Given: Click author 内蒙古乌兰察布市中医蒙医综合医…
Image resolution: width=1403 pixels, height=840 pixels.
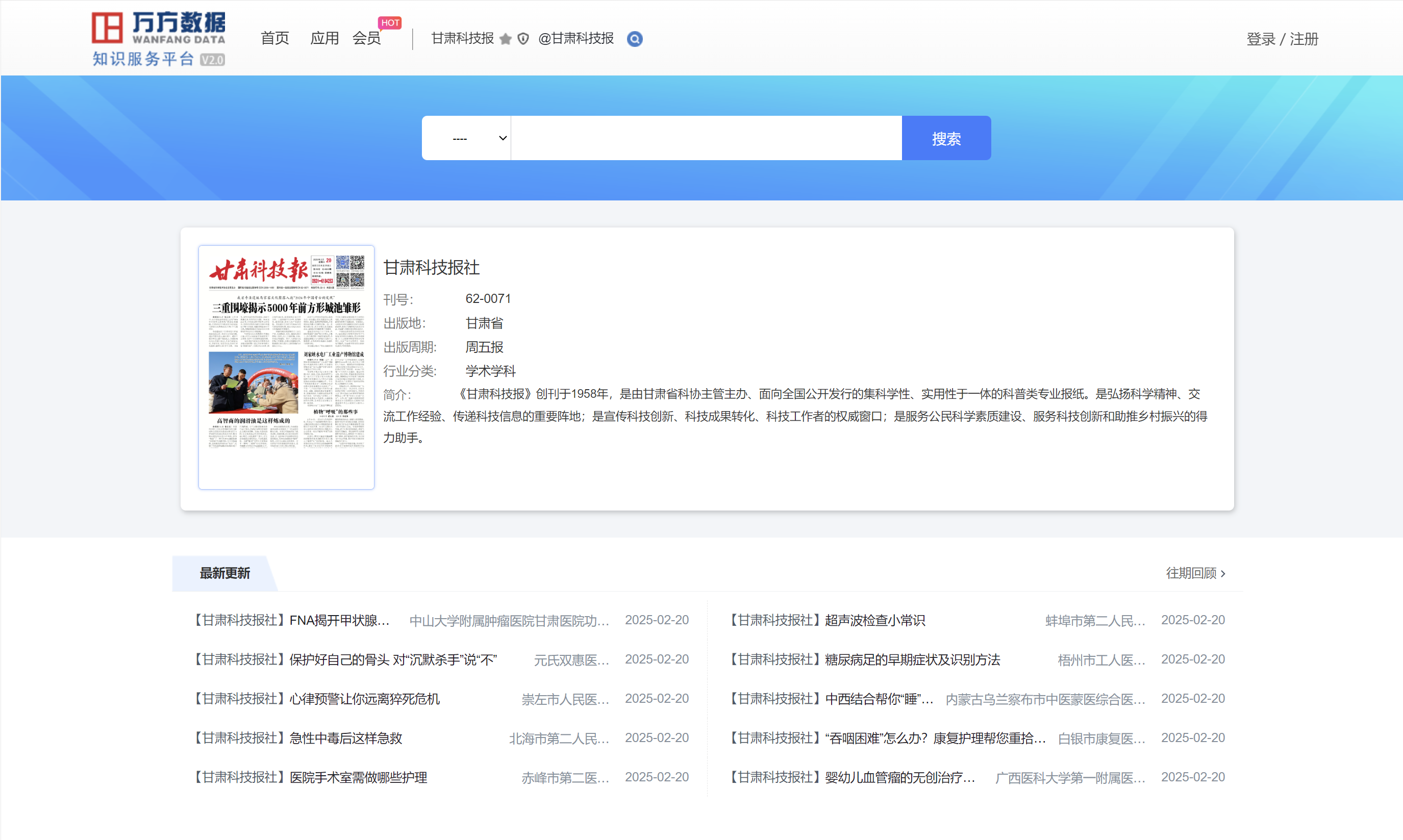Looking at the screenshot, I should [1045, 699].
